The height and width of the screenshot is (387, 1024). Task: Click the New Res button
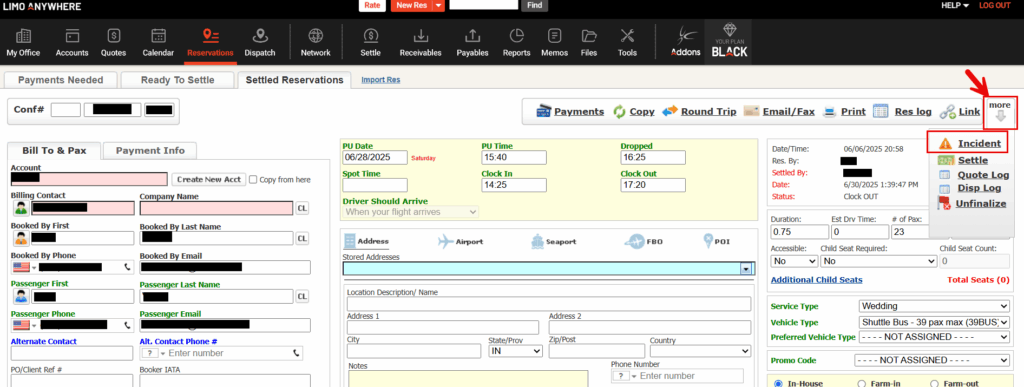pyautogui.click(x=411, y=5)
